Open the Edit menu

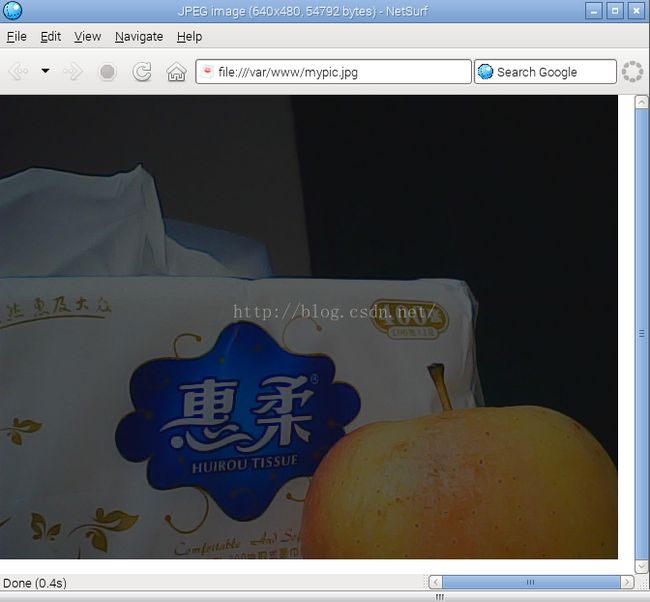(x=51, y=36)
